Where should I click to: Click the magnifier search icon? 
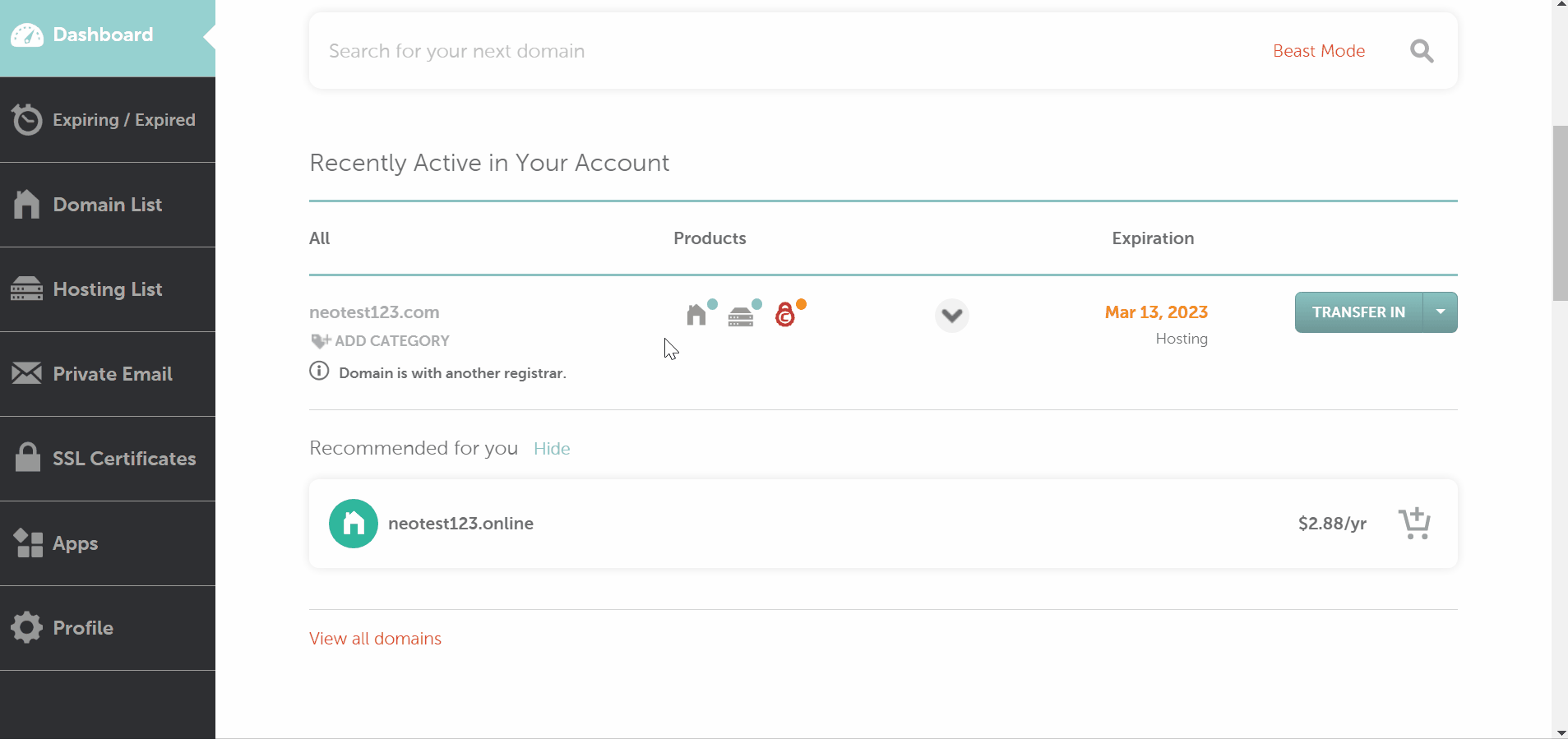[1422, 51]
